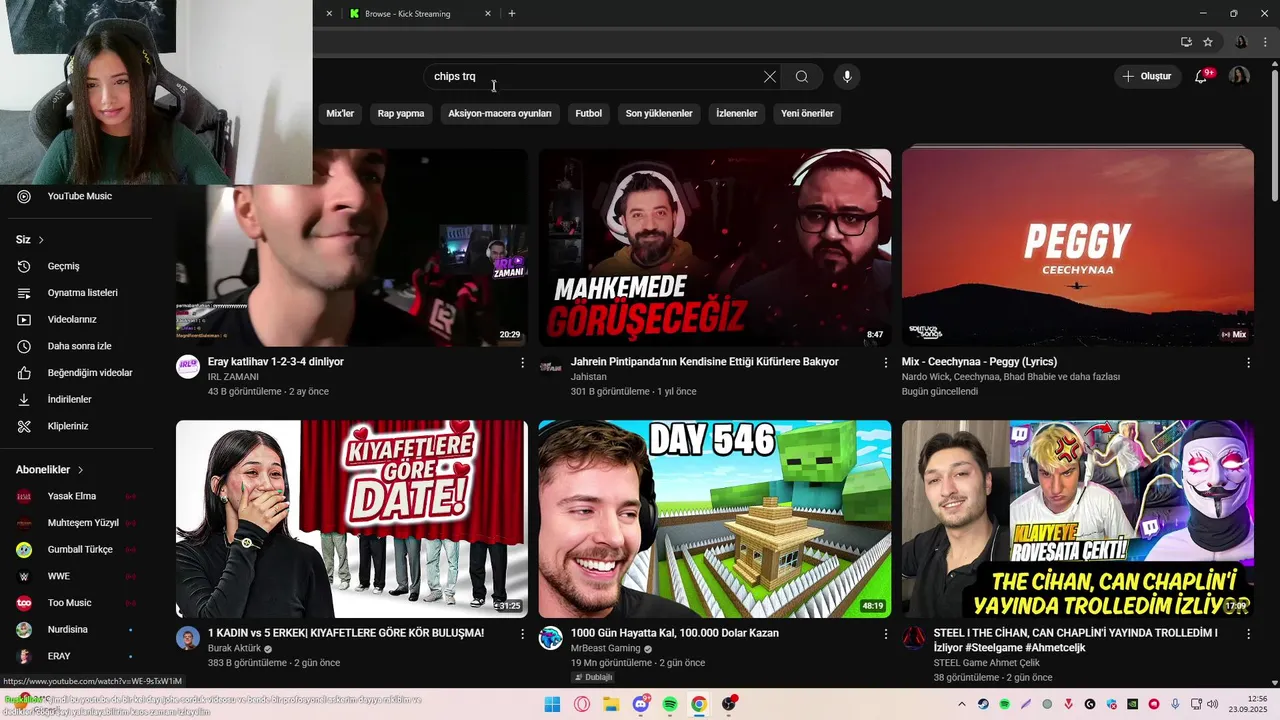
Task: Open Oynatma listeleri playlist icon
Action: [x=24, y=293]
